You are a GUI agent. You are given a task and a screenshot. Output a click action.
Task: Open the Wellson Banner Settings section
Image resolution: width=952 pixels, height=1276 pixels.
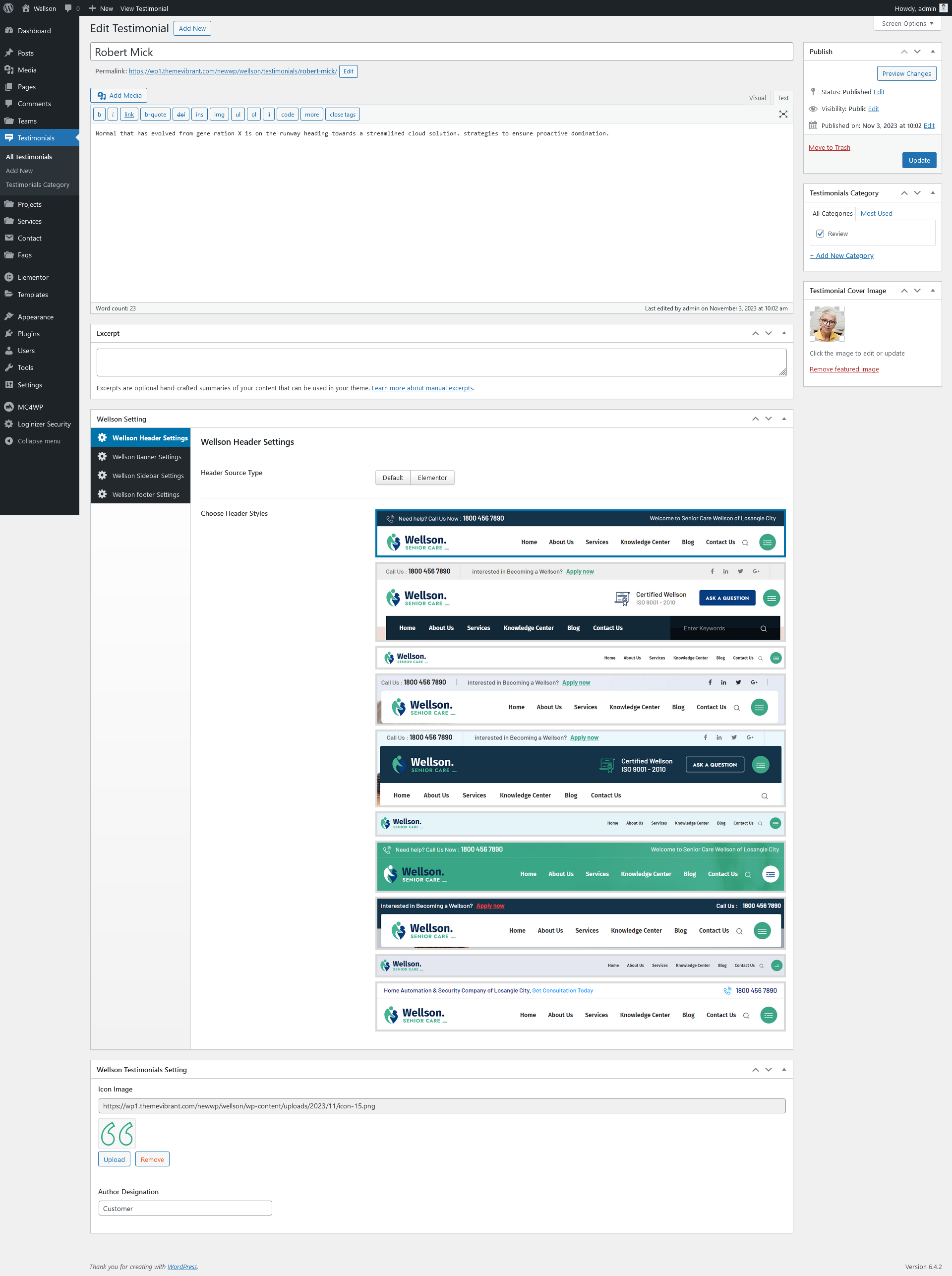tap(146, 456)
